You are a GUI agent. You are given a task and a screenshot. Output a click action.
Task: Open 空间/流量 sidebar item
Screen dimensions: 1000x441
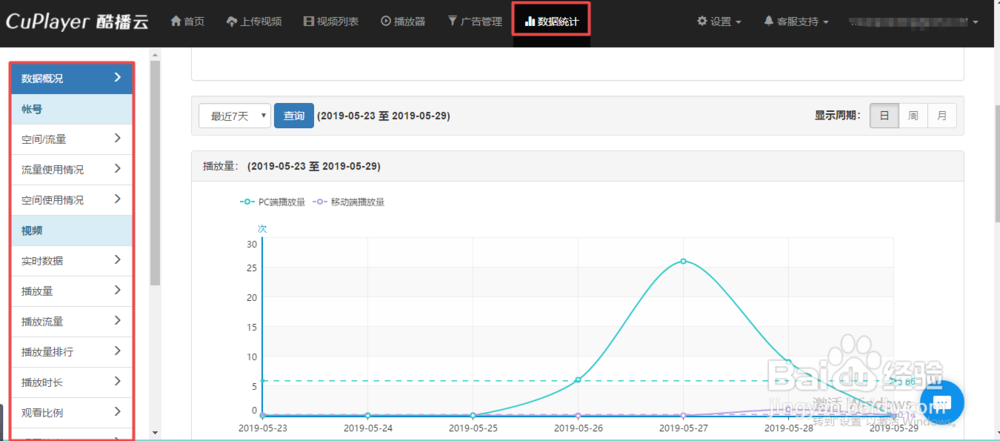coord(71,138)
